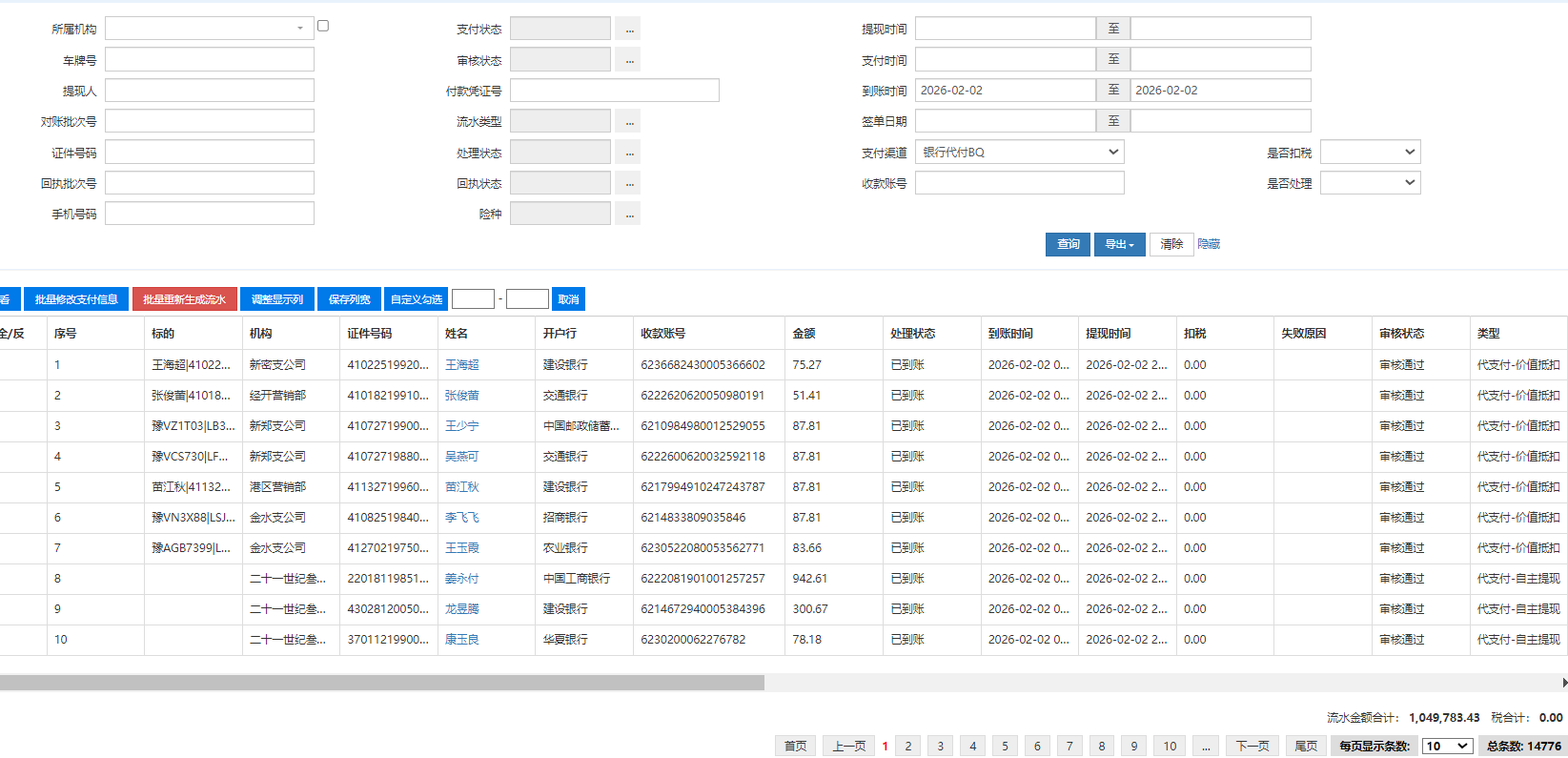1568x758 pixels.
Task: Open the 流水类型 picker ellipsis button
Action: [x=627, y=121]
